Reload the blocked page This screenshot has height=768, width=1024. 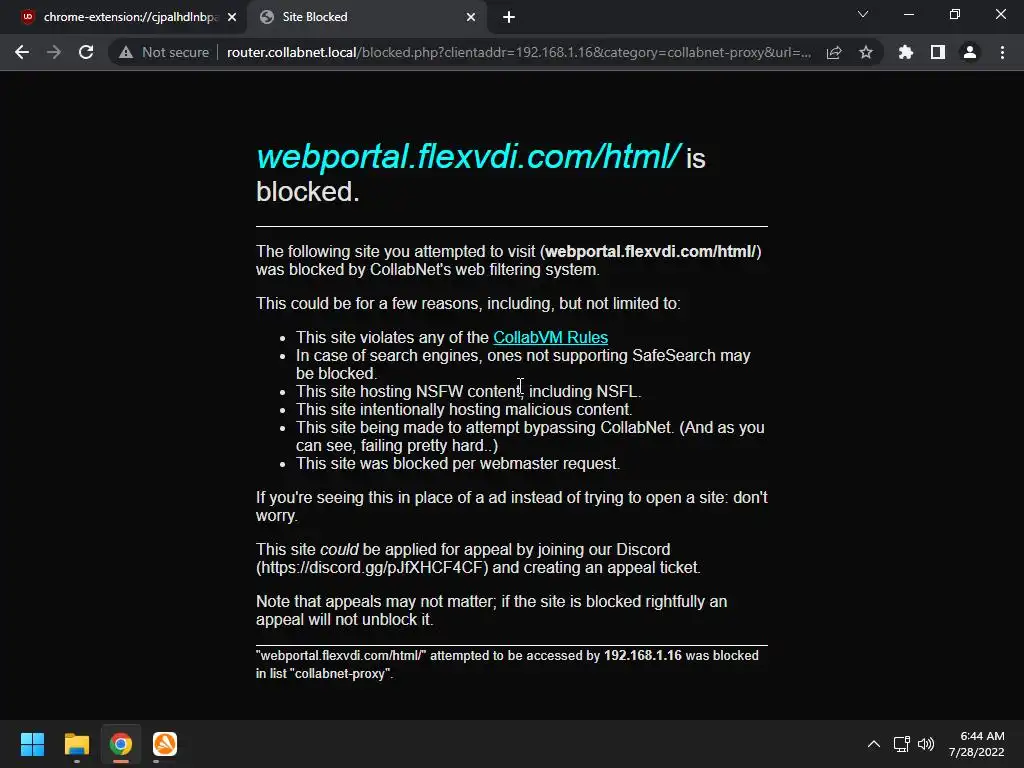[x=86, y=52]
